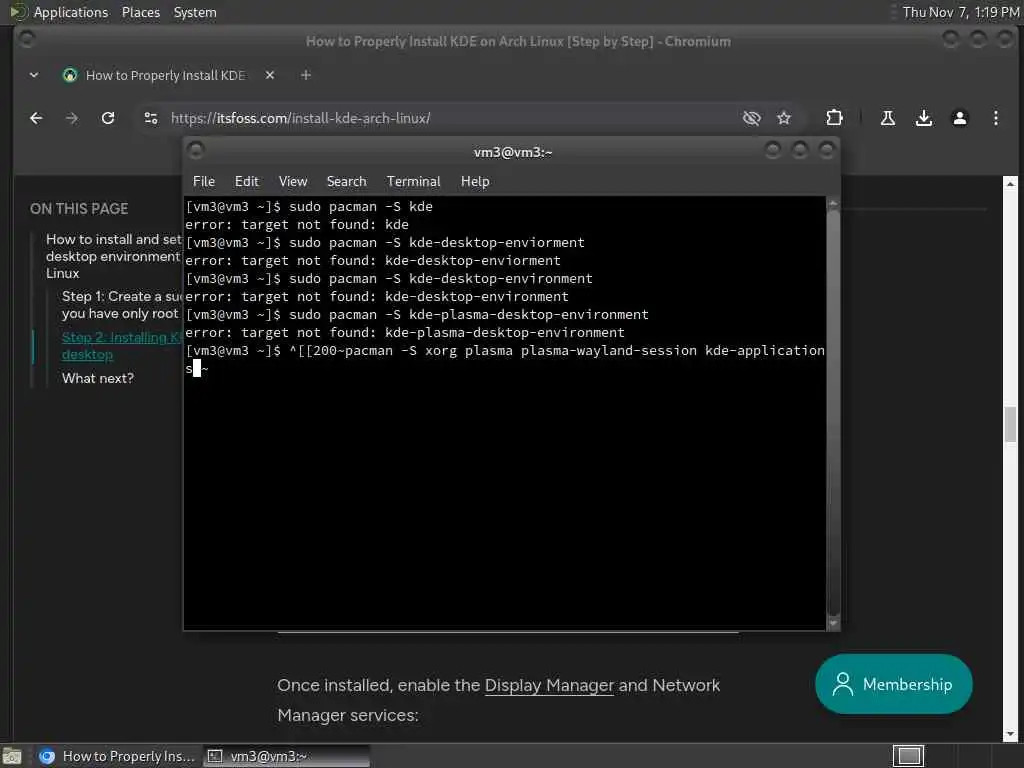Viewport: 1024px width, 768px height.
Task: Open the terminal File menu
Action: 204,182
